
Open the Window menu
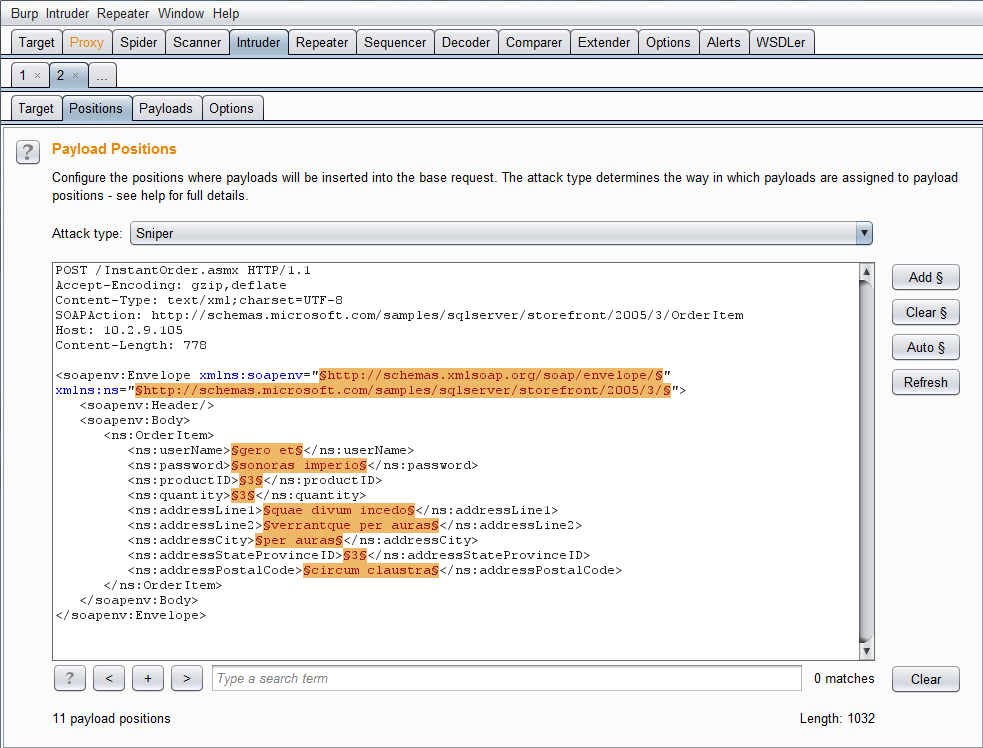[181, 13]
